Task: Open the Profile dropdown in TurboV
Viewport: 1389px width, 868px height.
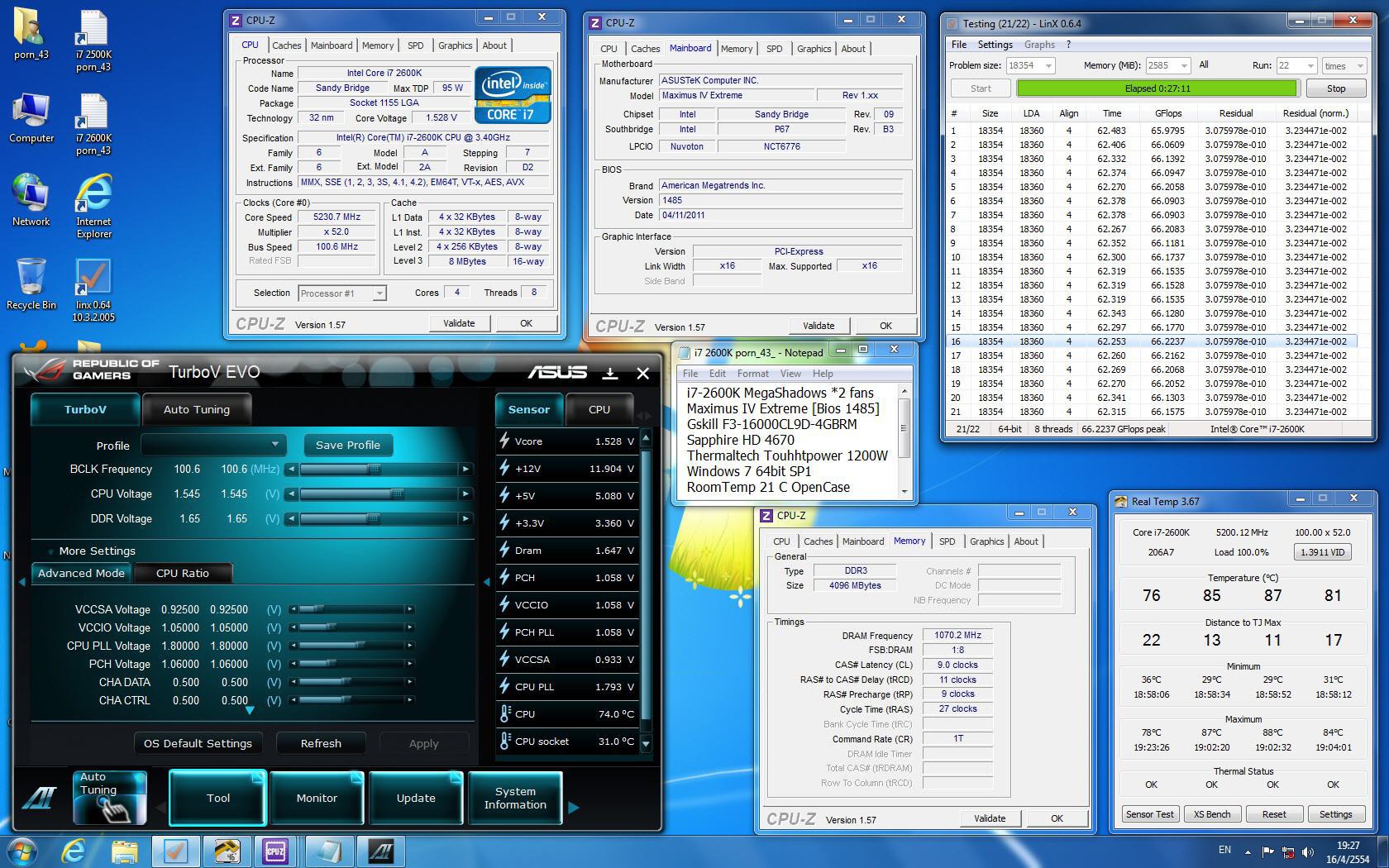Action: coord(214,445)
